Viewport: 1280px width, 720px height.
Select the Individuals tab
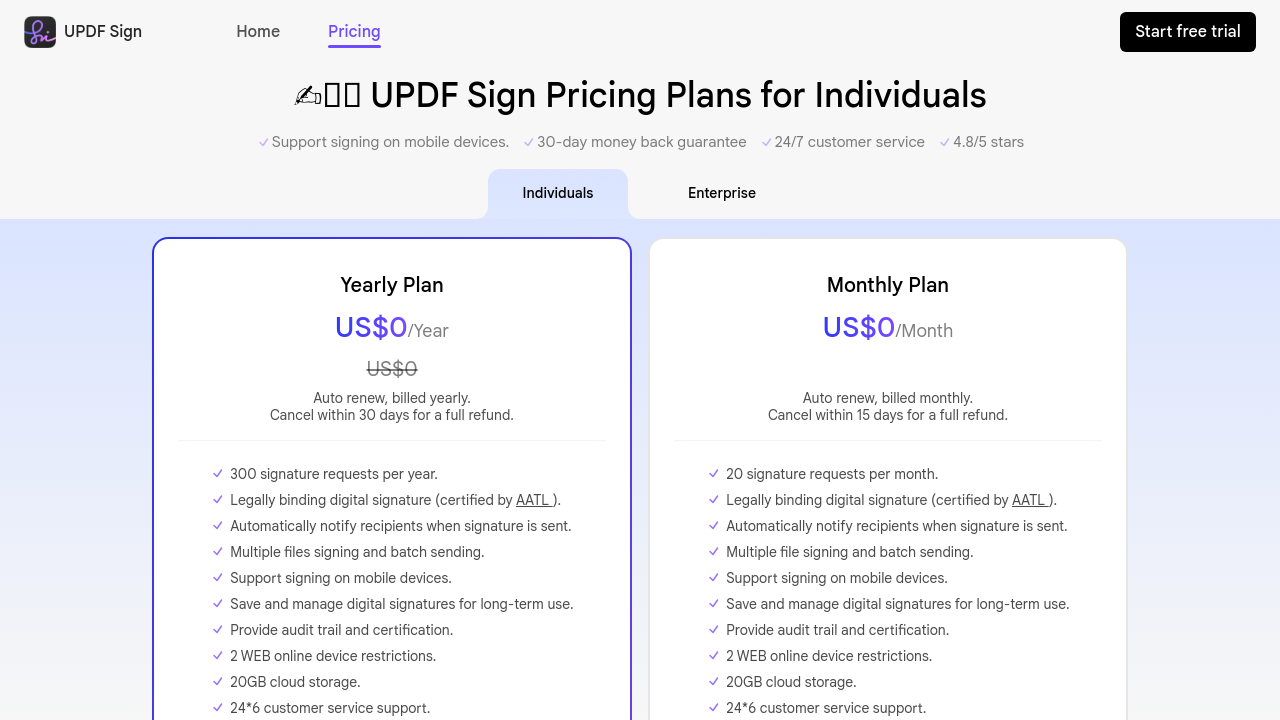(558, 193)
